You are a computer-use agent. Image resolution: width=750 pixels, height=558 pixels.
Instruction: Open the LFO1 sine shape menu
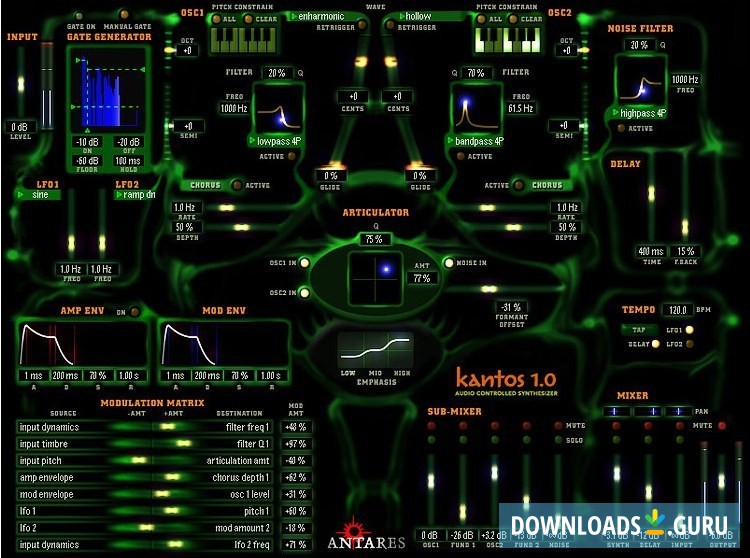[38, 195]
